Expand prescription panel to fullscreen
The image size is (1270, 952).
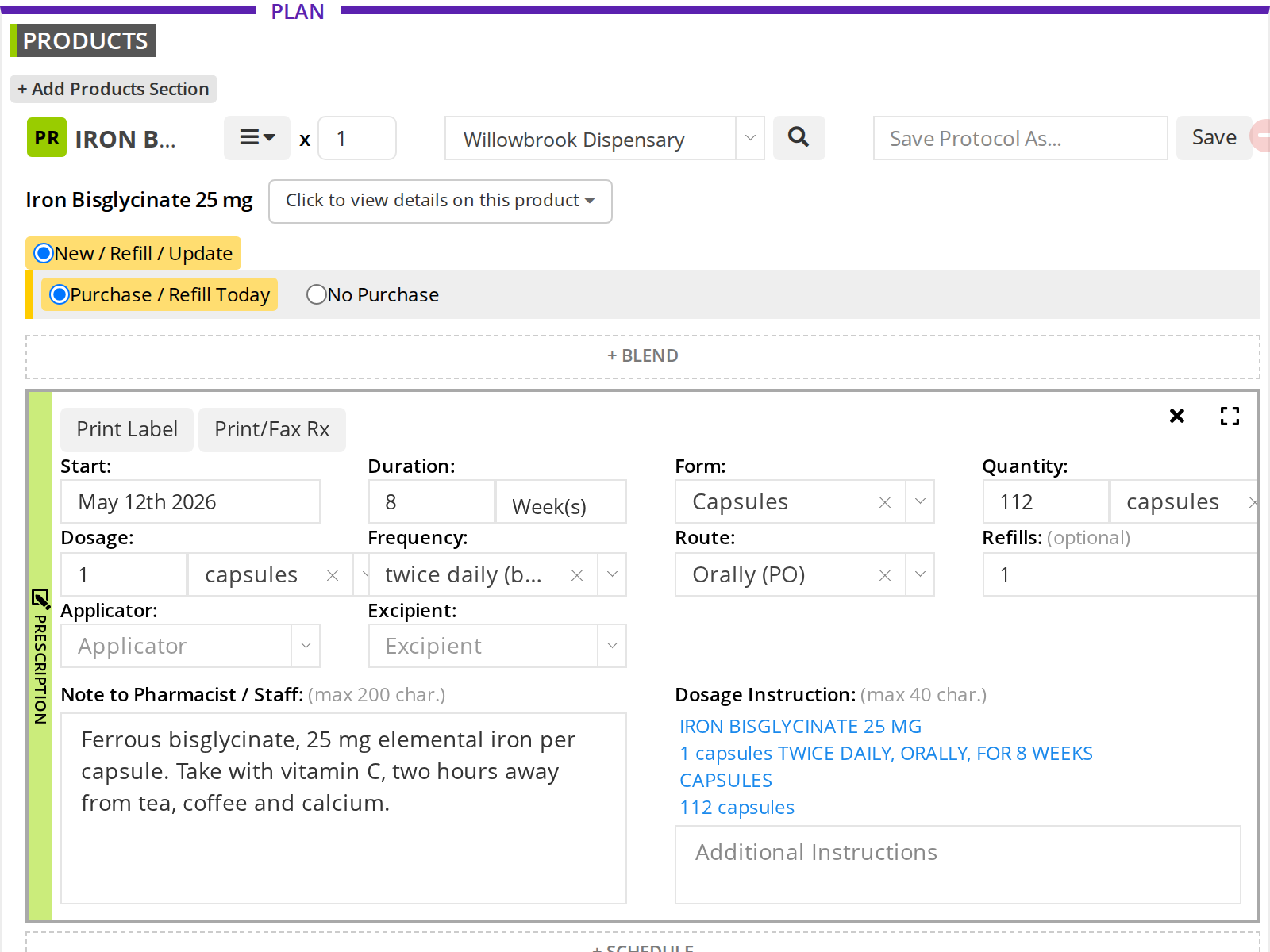1230,416
